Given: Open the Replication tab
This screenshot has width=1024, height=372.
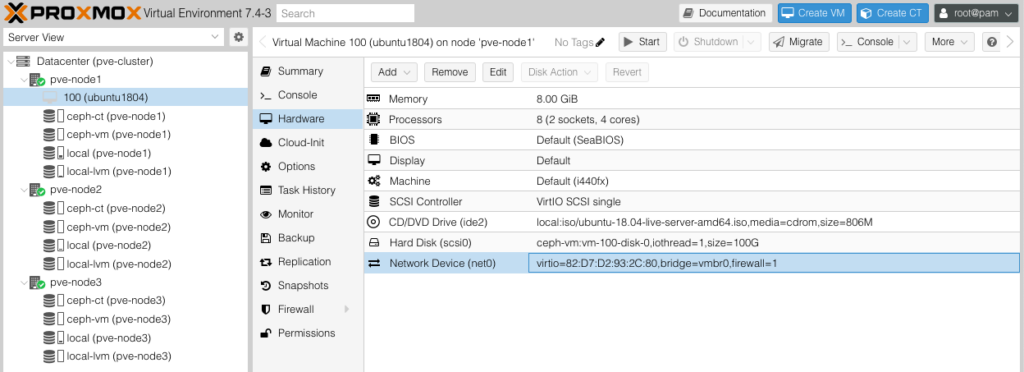Looking at the screenshot, I should click(308, 262).
